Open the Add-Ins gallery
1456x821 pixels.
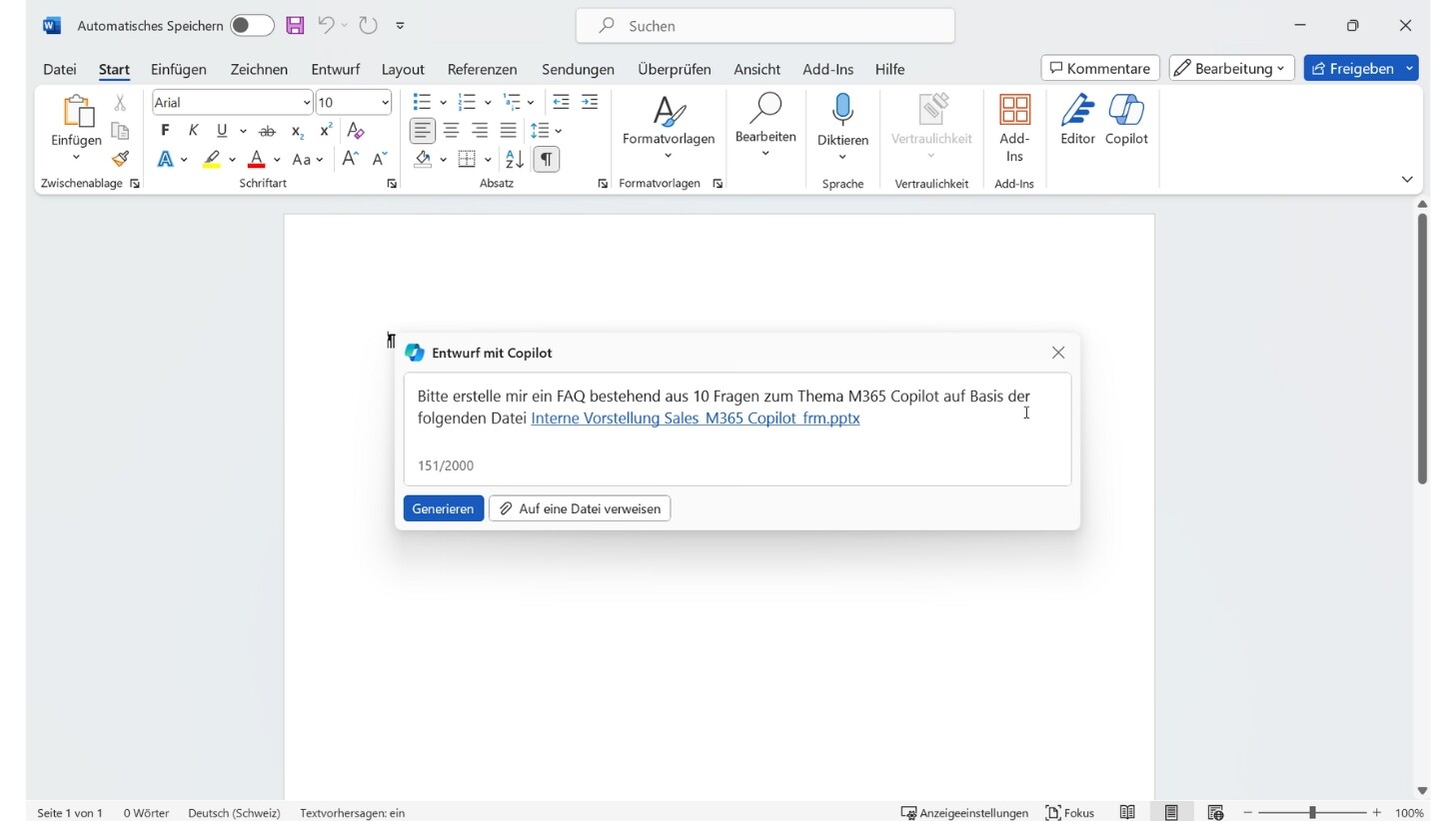(1014, 128)
